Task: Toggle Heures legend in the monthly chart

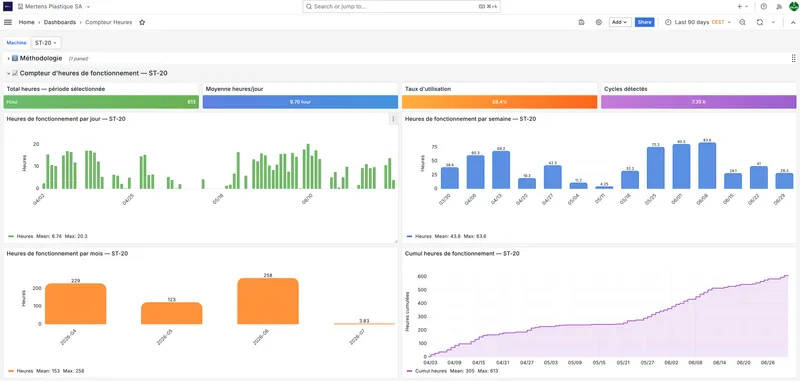Action: point(25,371)
